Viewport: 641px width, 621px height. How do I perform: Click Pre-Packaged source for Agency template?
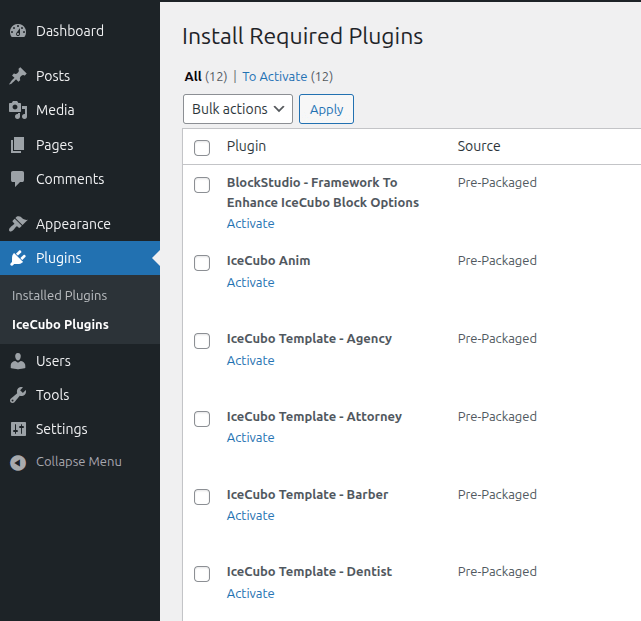(x=497, y=339)
